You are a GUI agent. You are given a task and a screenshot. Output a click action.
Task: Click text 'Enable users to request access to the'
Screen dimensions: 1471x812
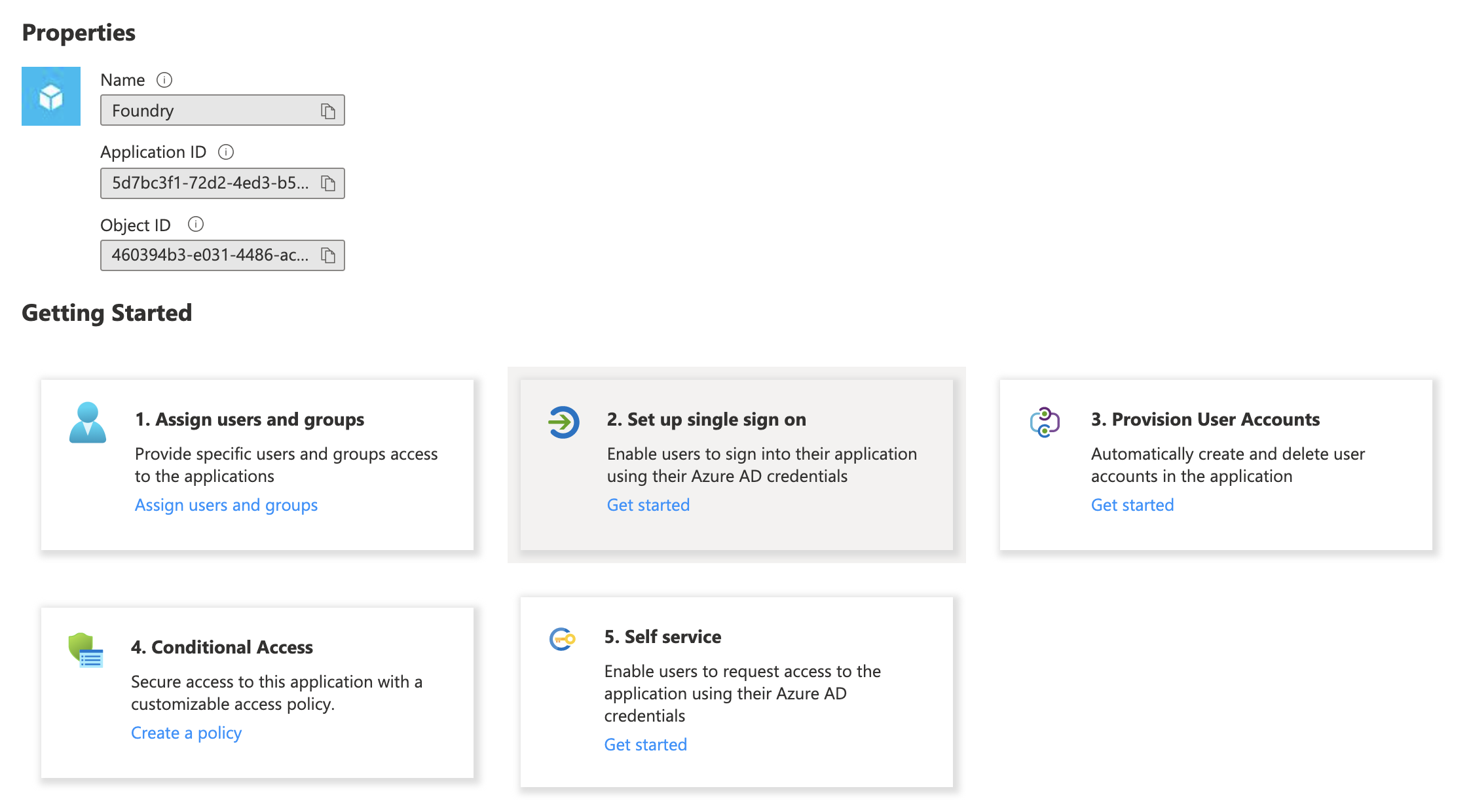[x=743, y=671]
